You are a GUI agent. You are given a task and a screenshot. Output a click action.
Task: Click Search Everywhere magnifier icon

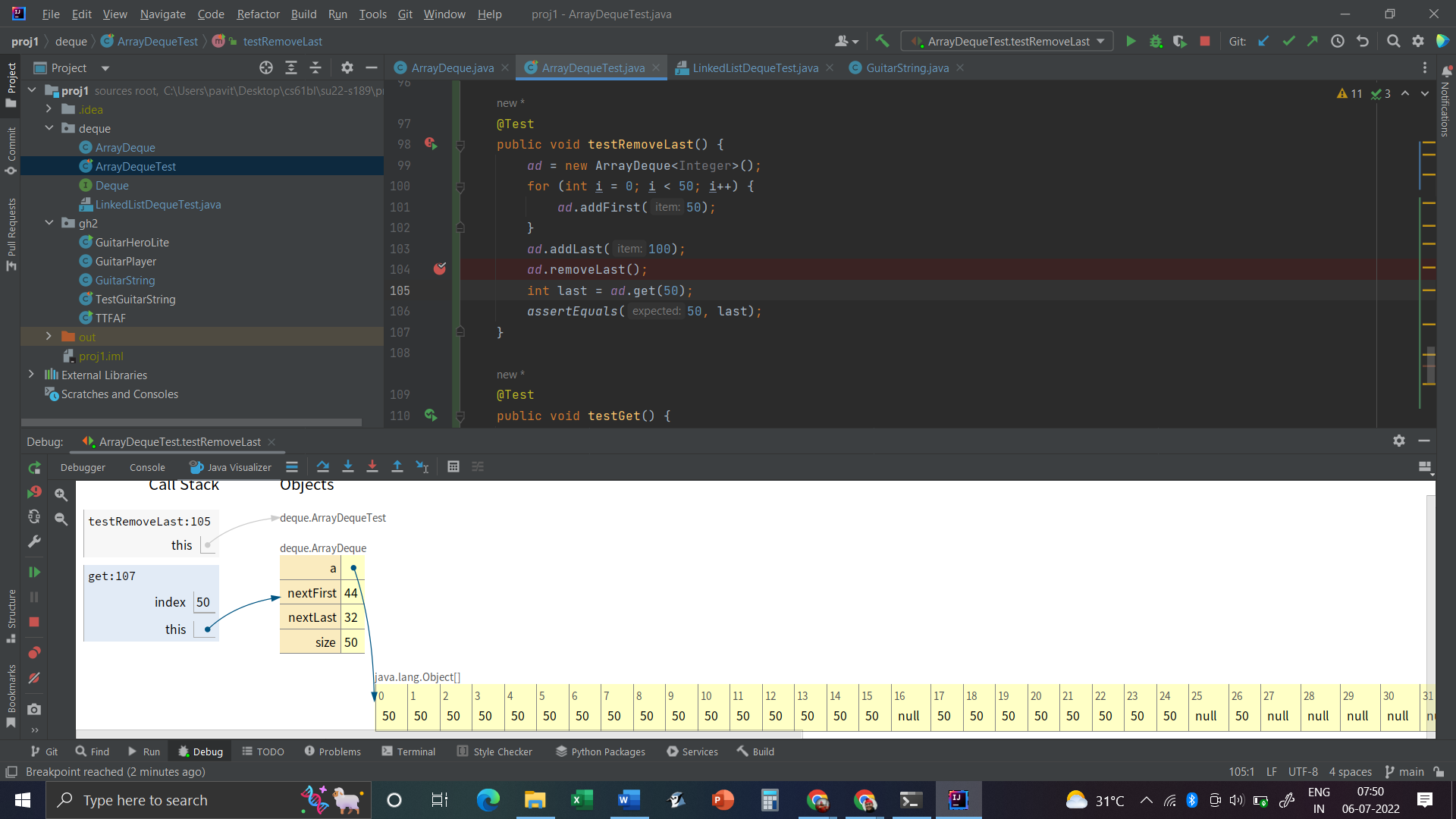(x=1393, y=41)
